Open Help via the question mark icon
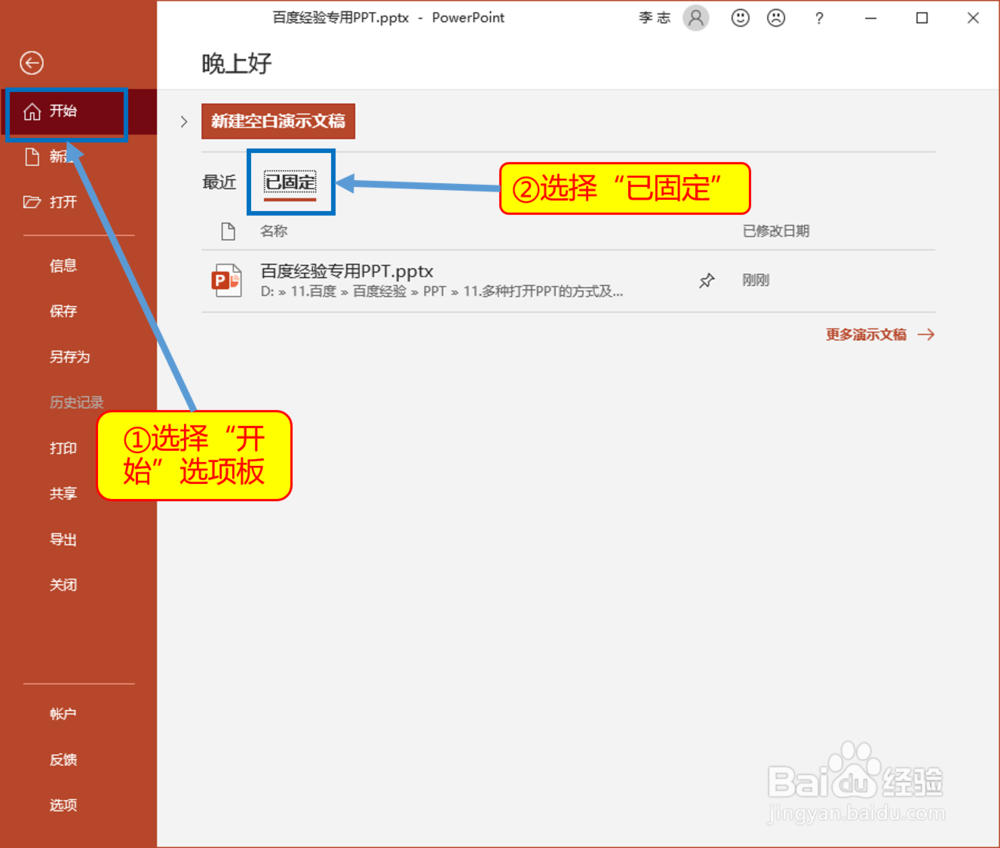Screen dimensions: 1000x848 [x=819, y=18]
